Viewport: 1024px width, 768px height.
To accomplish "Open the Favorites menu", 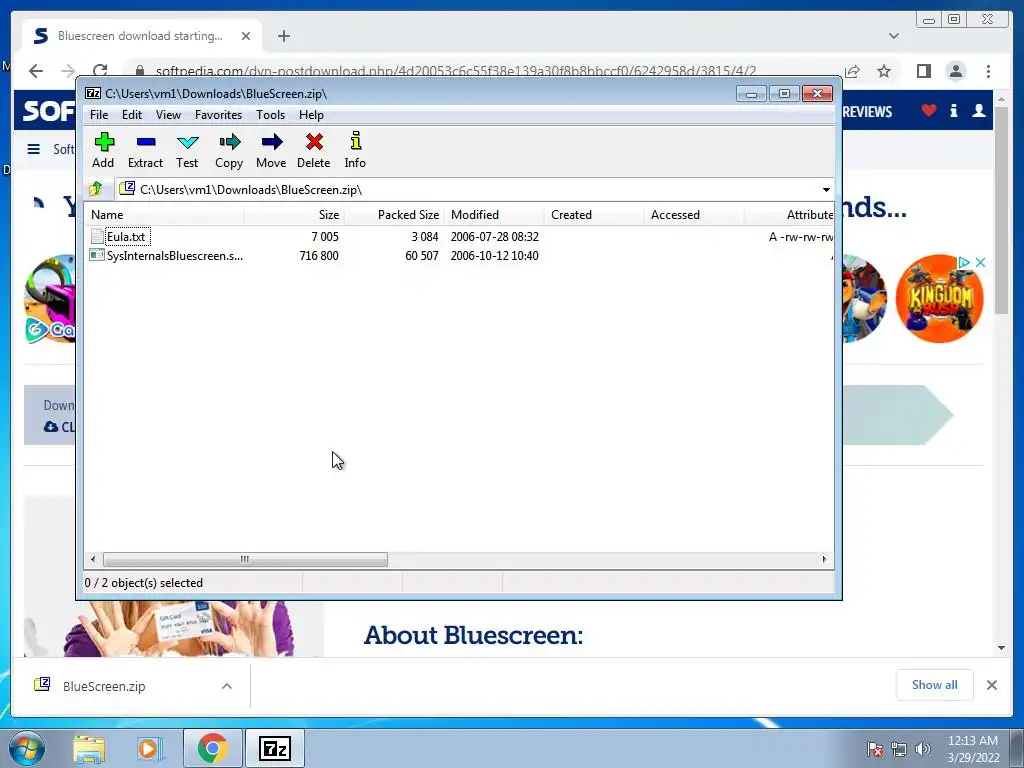I will pyautogui.click(x=218, y=115).
